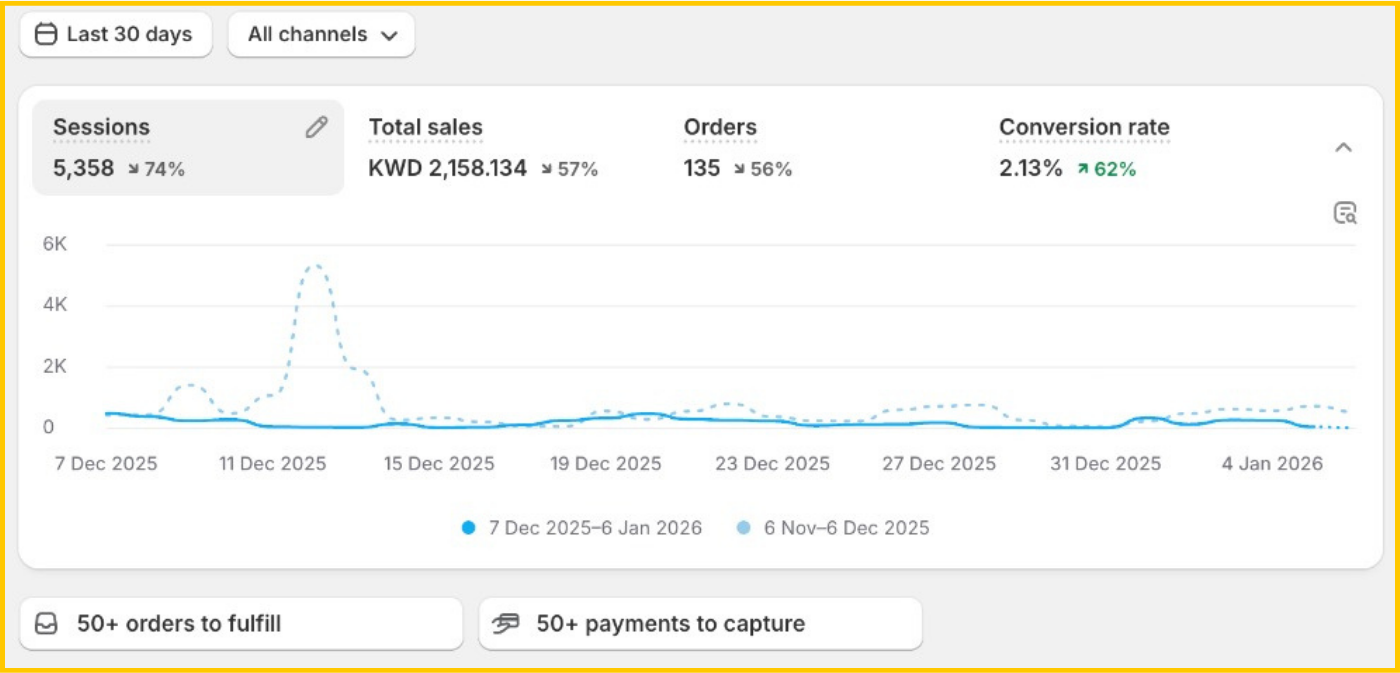Image resolution: width=1400 pixels, height=673 pixels.
Task: Show the Conversion rate metric
Action: 1084,128
